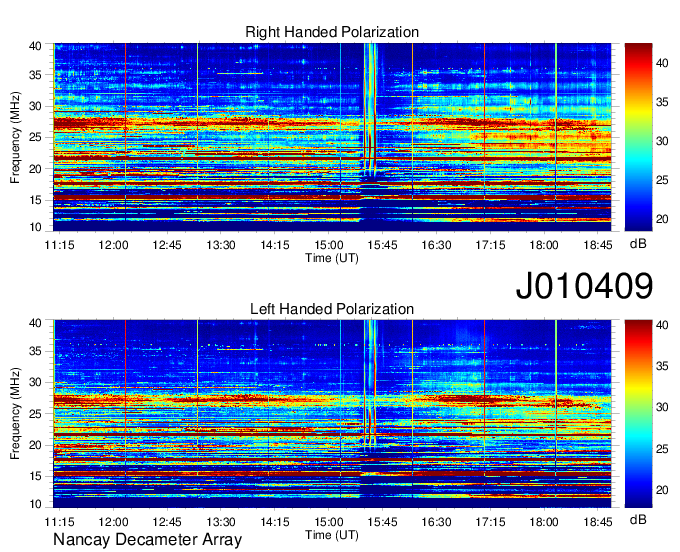Screen dimensions: 680x552
Task: Click the 15:00 tick on top time axis
Action: coord(328,245)
